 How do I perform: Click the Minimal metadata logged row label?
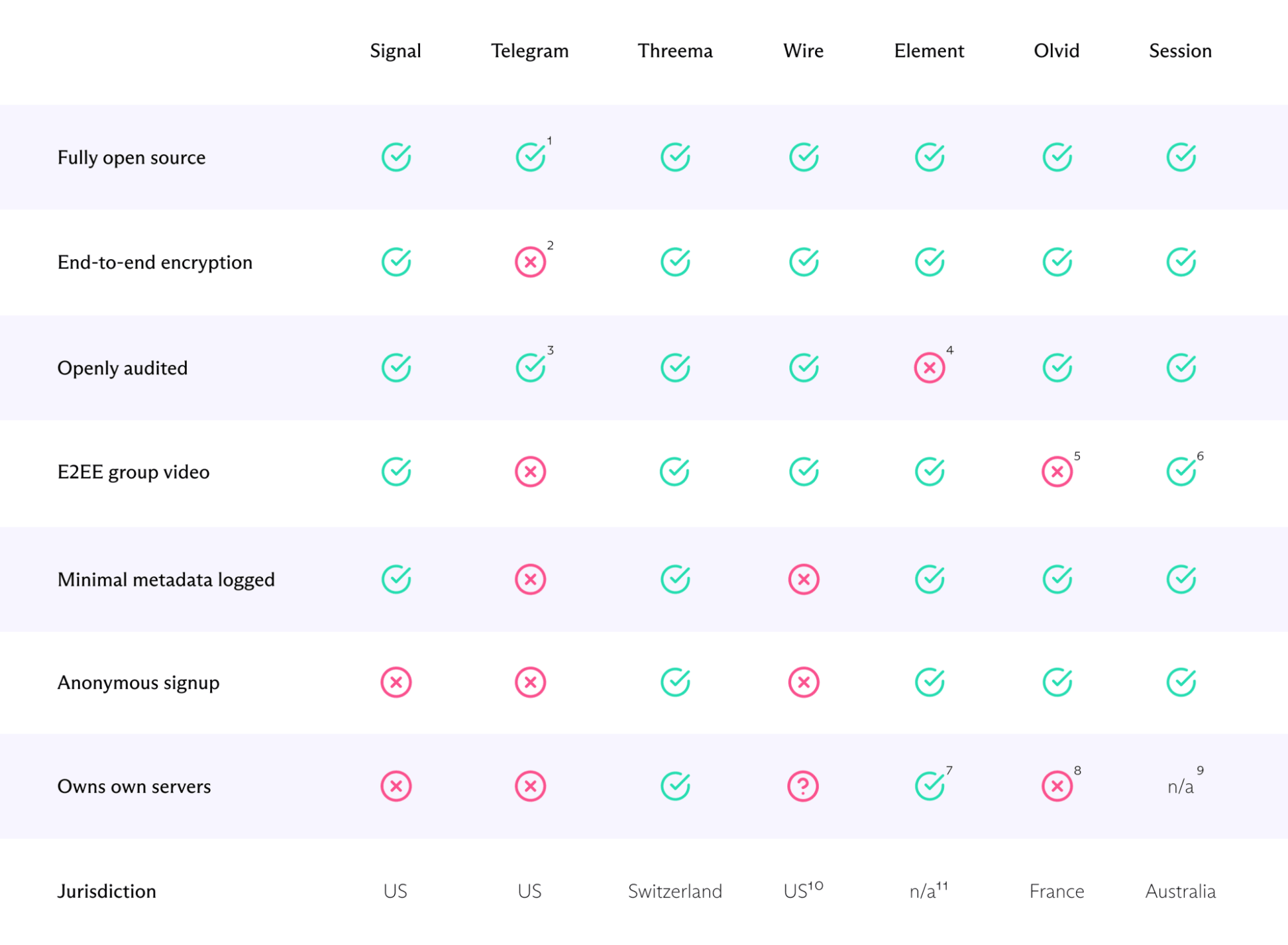166,580
